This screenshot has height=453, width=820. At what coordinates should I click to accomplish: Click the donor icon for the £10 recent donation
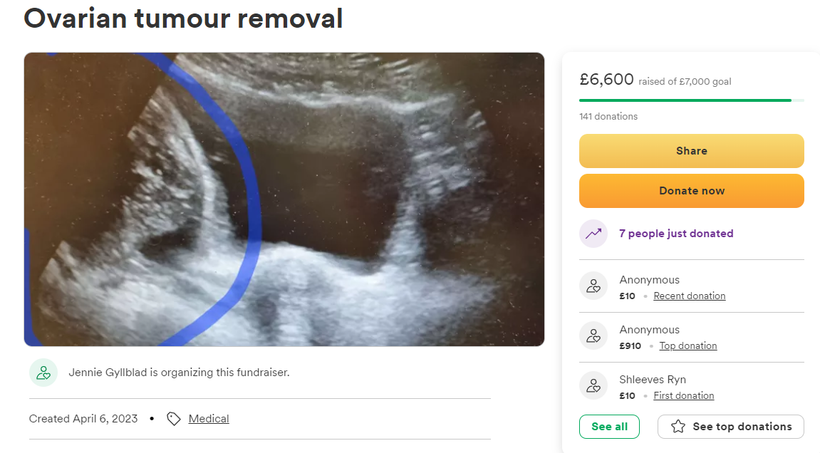[594, 286]
